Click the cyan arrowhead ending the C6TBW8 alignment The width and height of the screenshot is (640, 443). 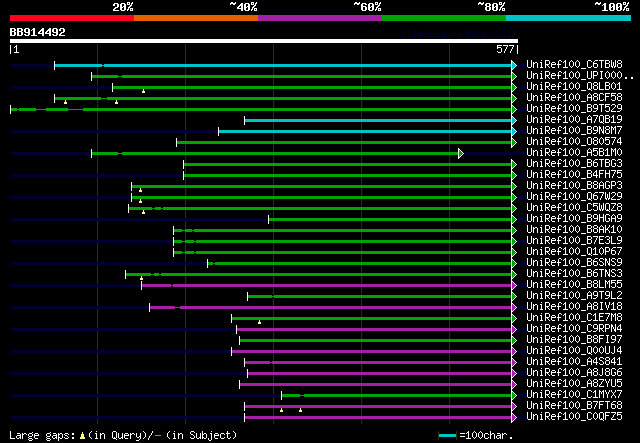coord(514,65)
